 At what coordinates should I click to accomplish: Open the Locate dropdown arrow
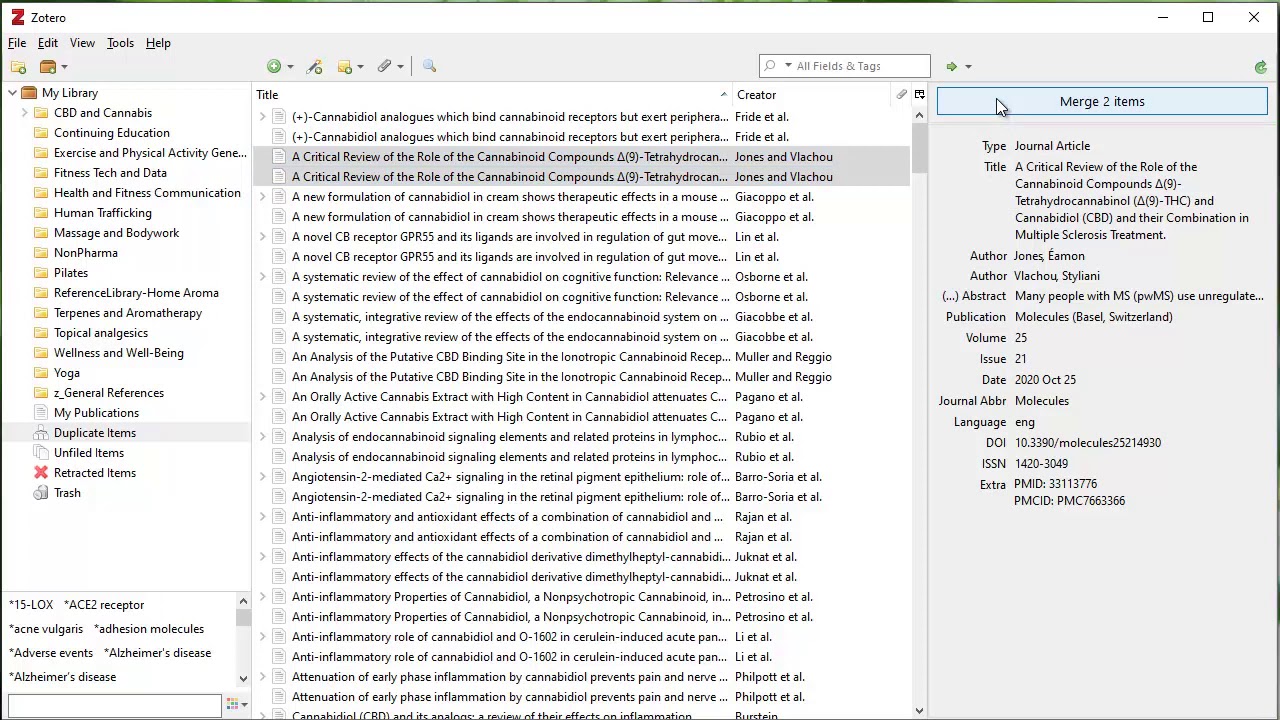[968, 67]
